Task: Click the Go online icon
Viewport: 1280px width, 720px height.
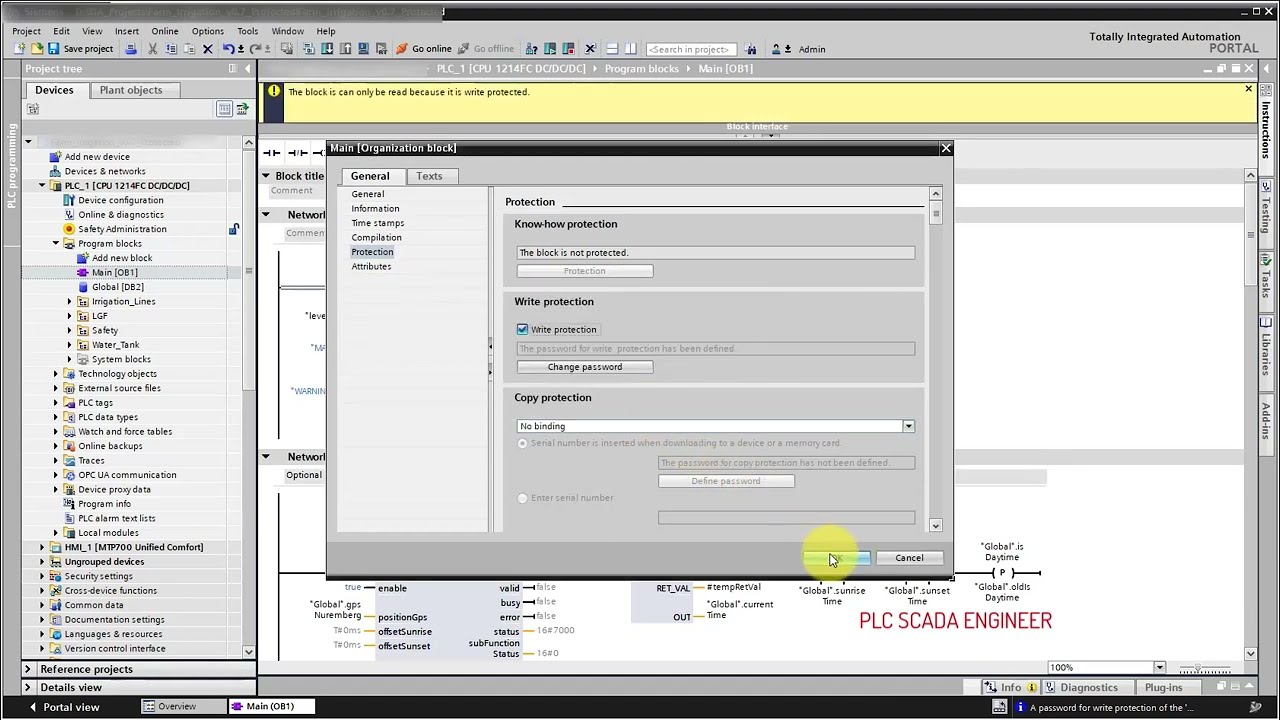Action: (x=402, y=49)
